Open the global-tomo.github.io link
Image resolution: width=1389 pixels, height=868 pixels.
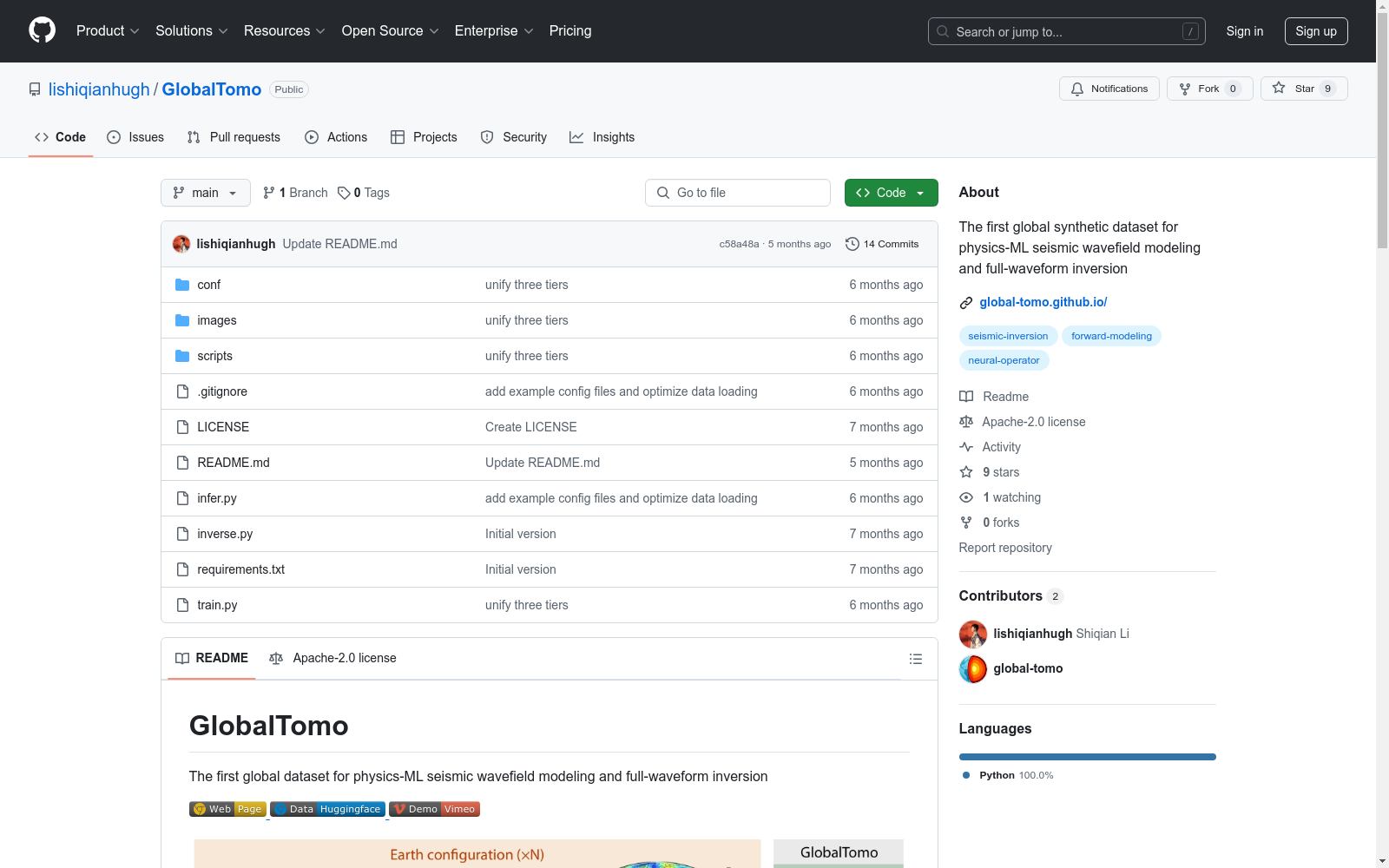tap(1043, 302)
